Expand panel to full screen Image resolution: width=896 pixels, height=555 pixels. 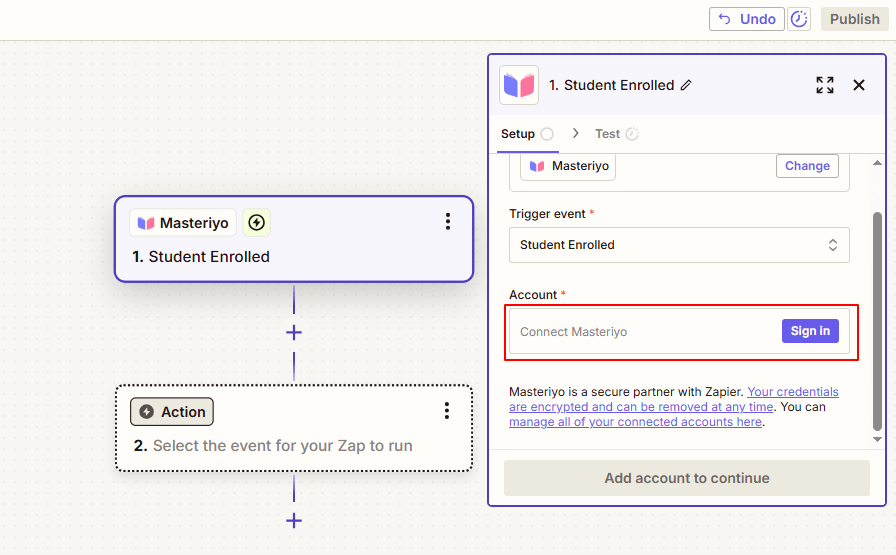825,85
